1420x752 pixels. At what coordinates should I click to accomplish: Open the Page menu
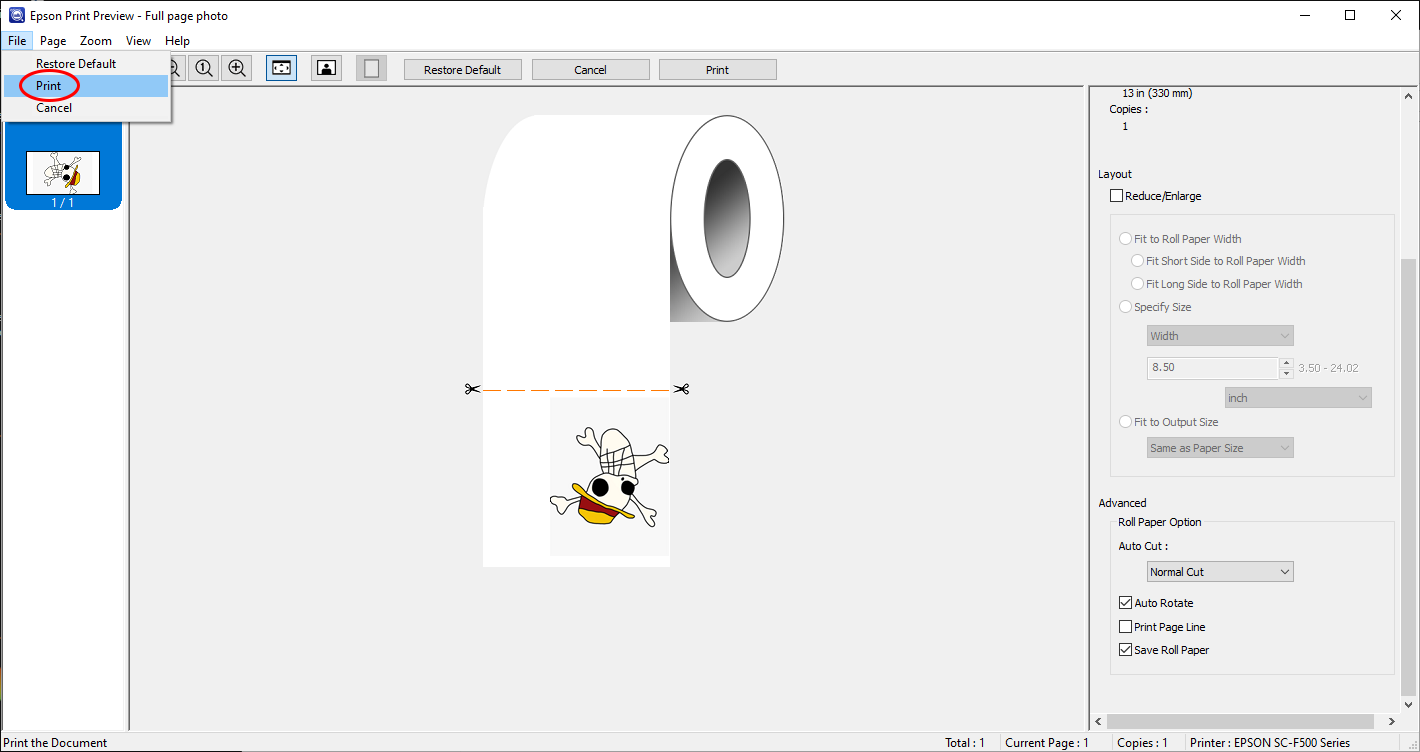[x=53, y=41]
